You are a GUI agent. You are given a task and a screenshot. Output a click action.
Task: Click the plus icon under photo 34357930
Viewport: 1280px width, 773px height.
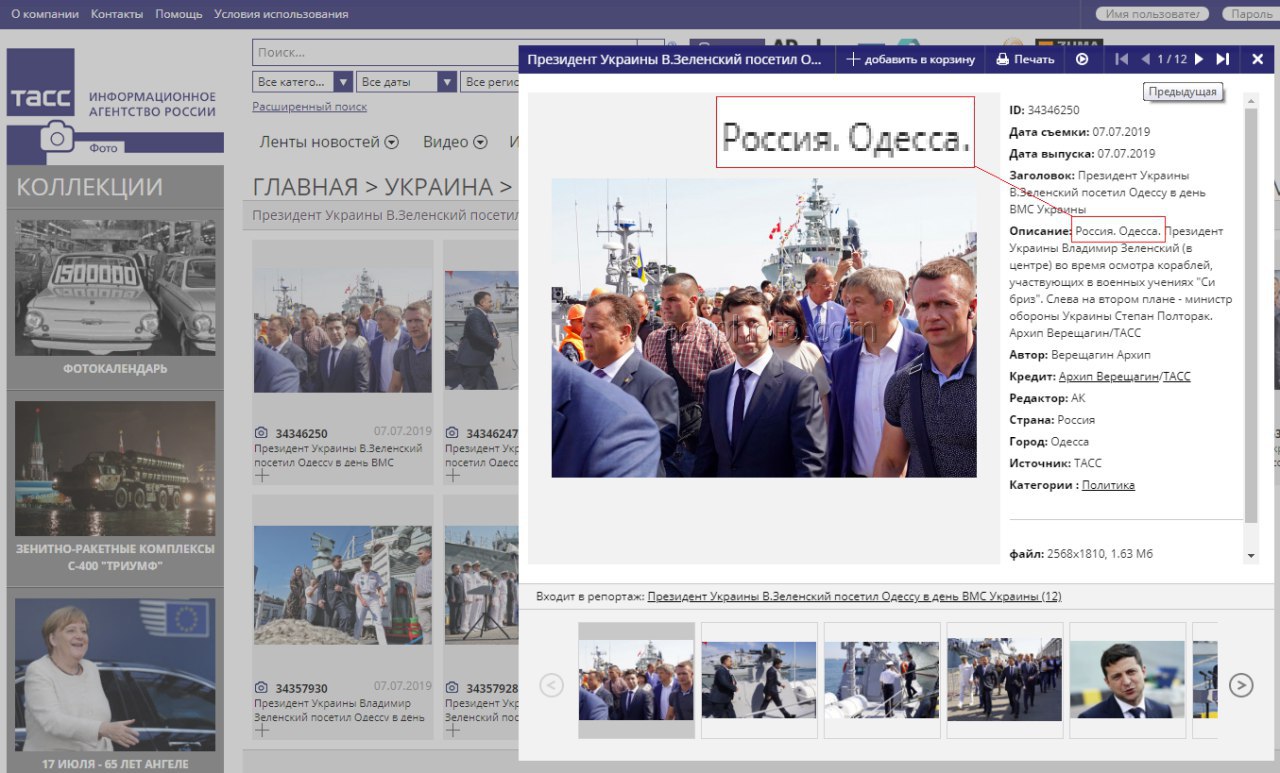click(x=262, y=730)
